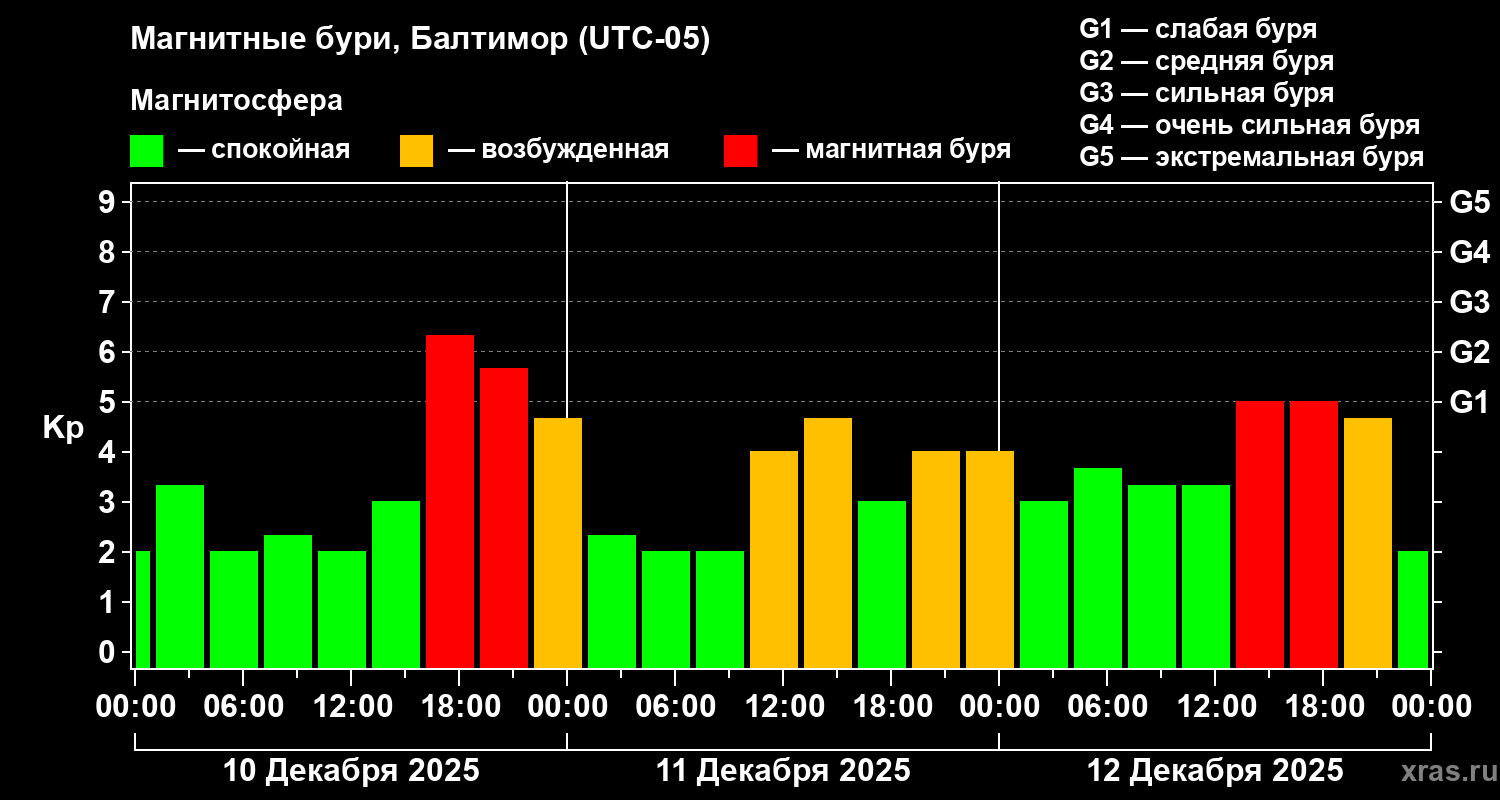The height and width of the screenshot is (800, 1500).
Task: Click the '18:00' time label above 10 Декабря
Action: [459, 707]
